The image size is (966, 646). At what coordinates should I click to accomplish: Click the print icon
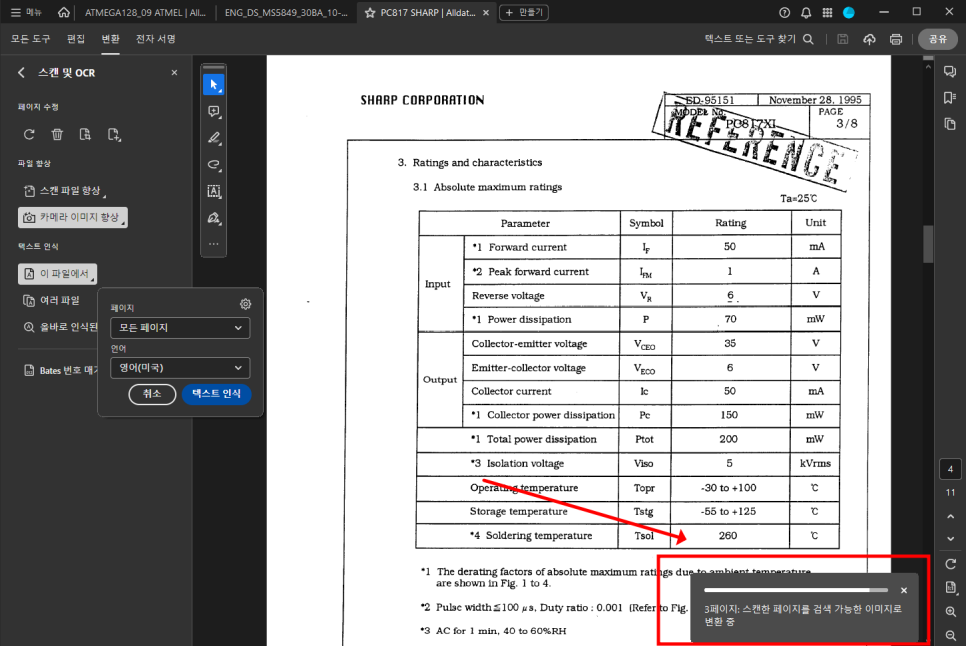896,39
